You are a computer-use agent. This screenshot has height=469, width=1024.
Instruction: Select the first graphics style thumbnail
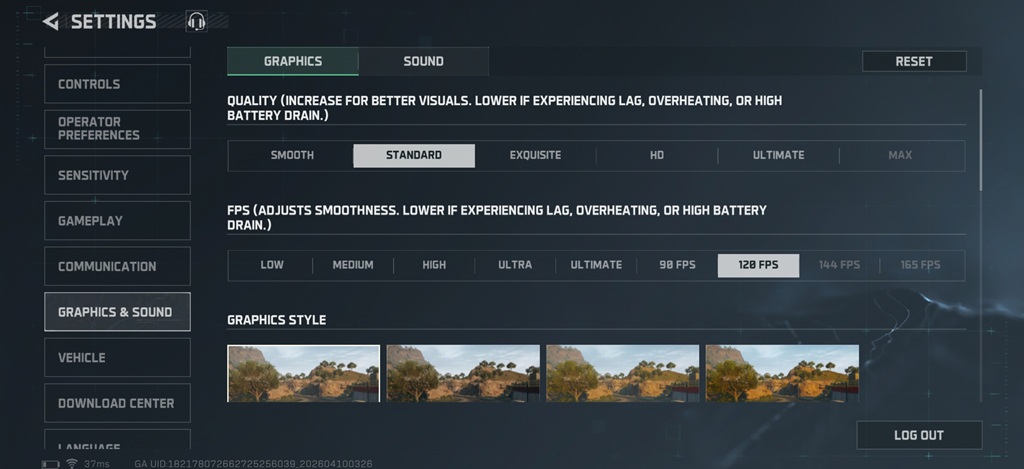pos(303,373)
